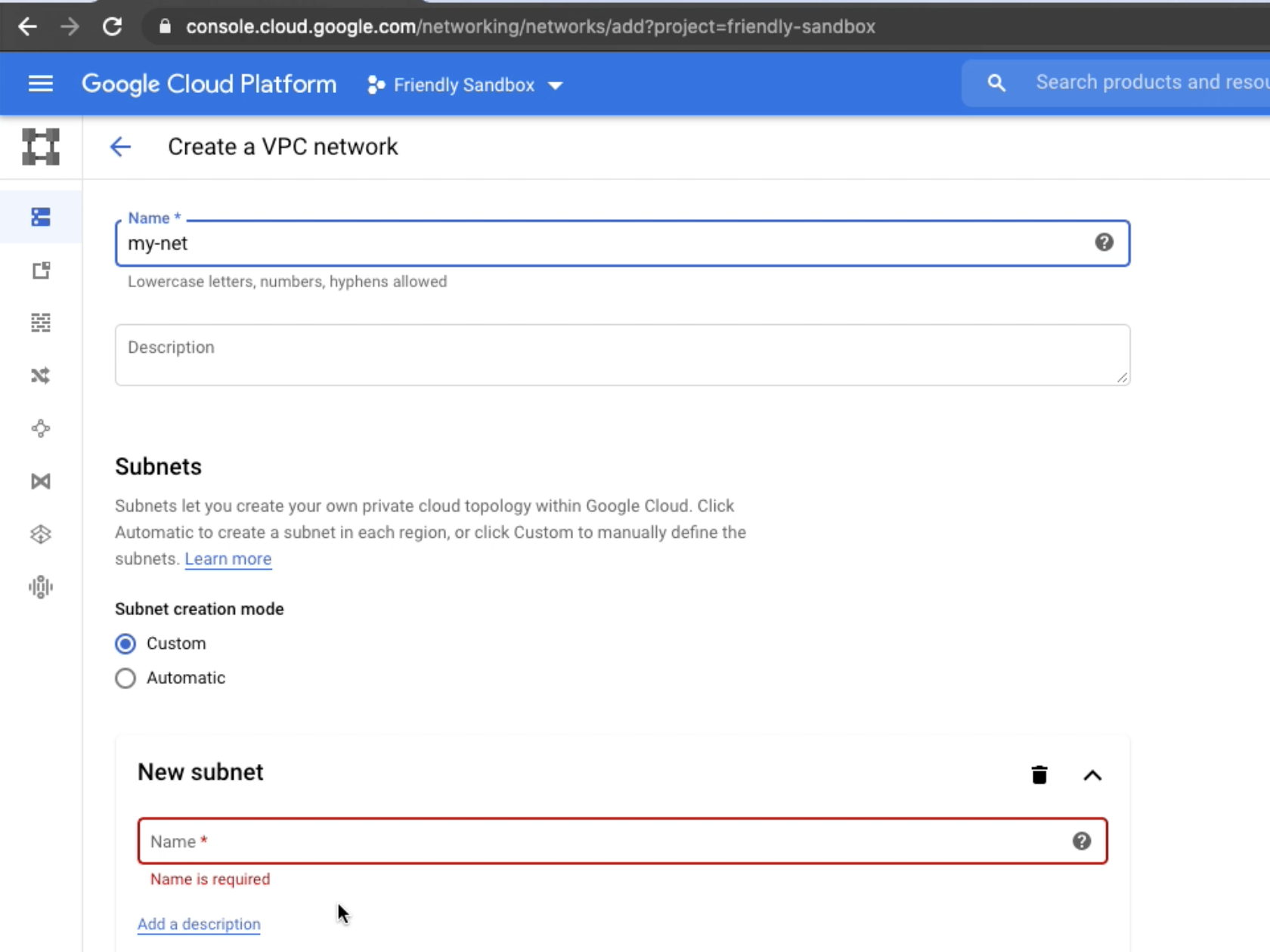The height and width of the screenshot is (952, 1270).
Task: Click the search magnifier icon
Action: coord(996,83)
